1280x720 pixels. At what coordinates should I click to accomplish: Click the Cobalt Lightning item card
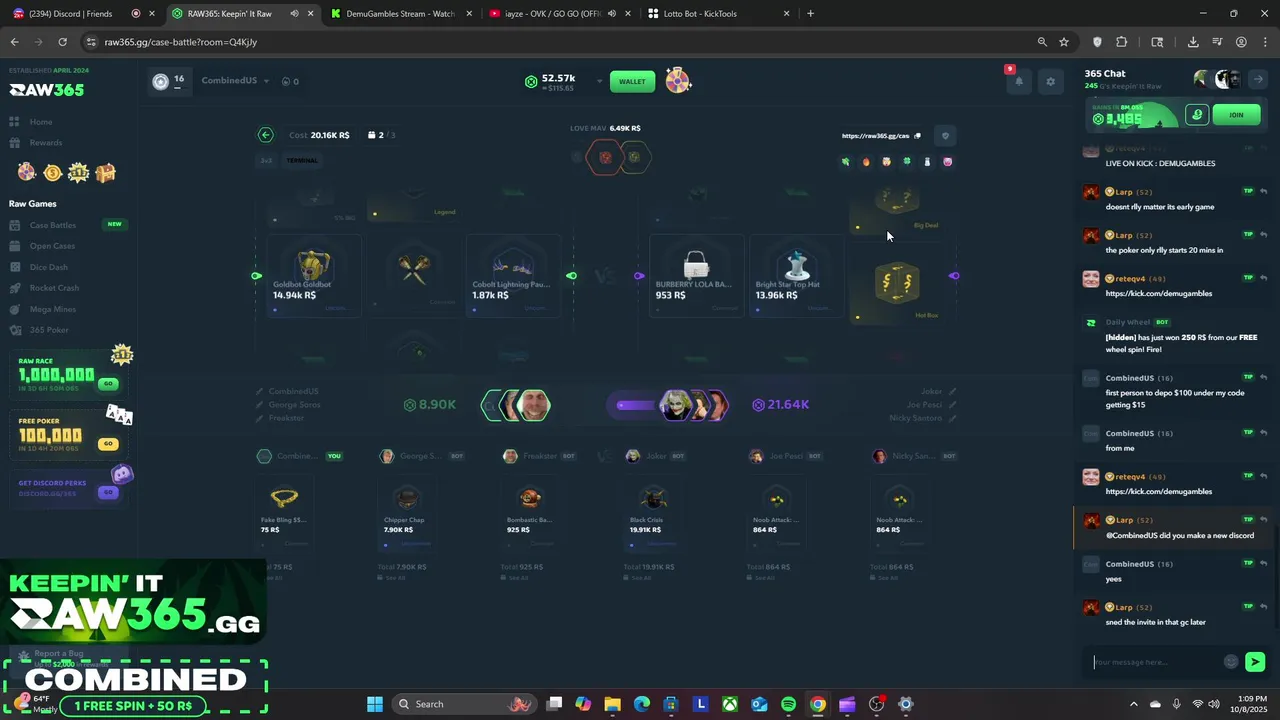513,276
